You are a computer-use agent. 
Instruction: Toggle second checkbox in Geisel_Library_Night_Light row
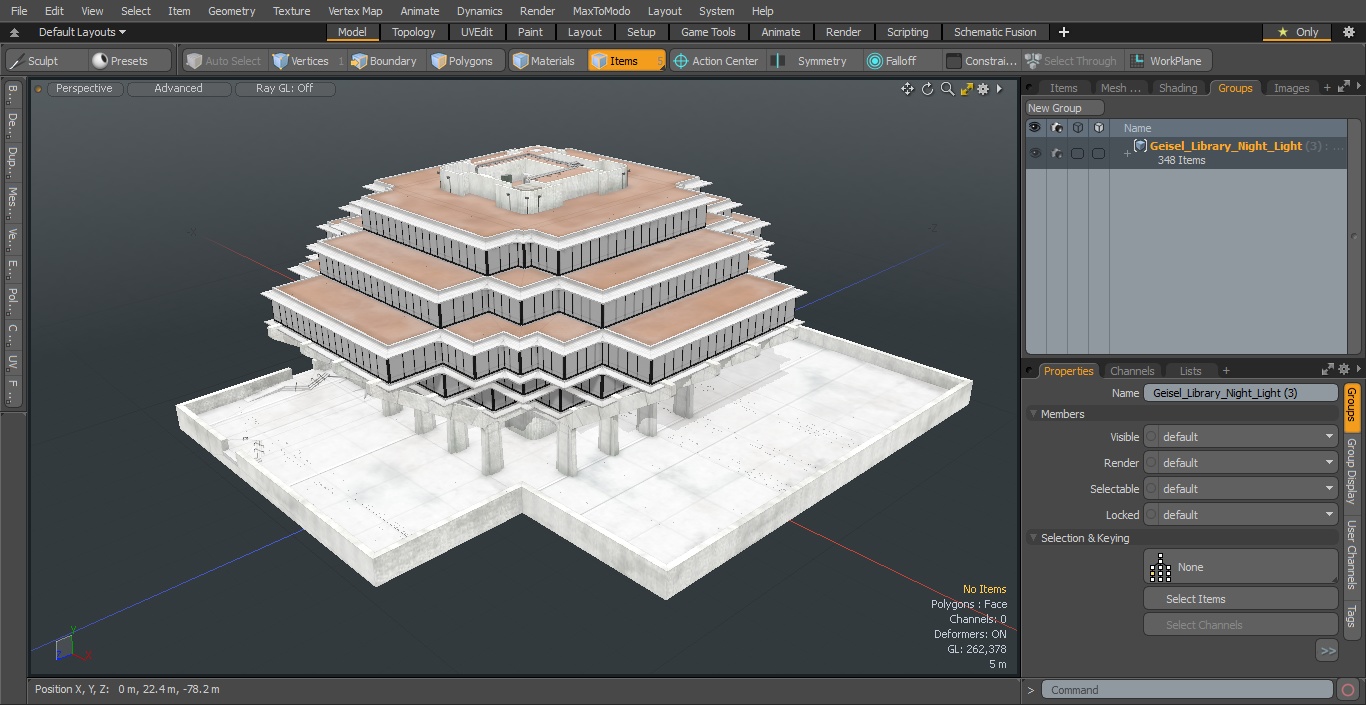coord(1098,154)
